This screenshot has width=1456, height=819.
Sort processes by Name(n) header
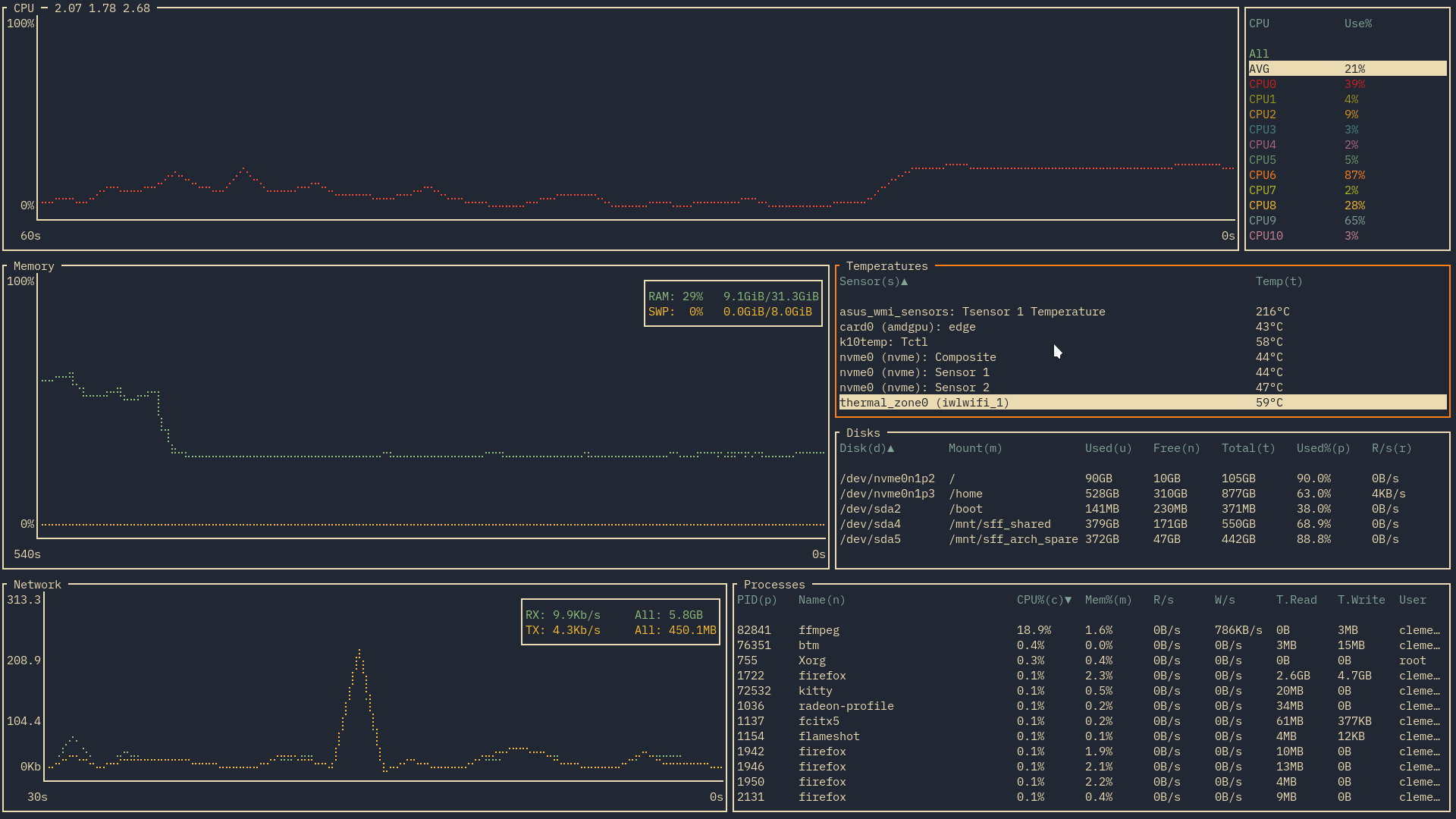pos(822,600)
